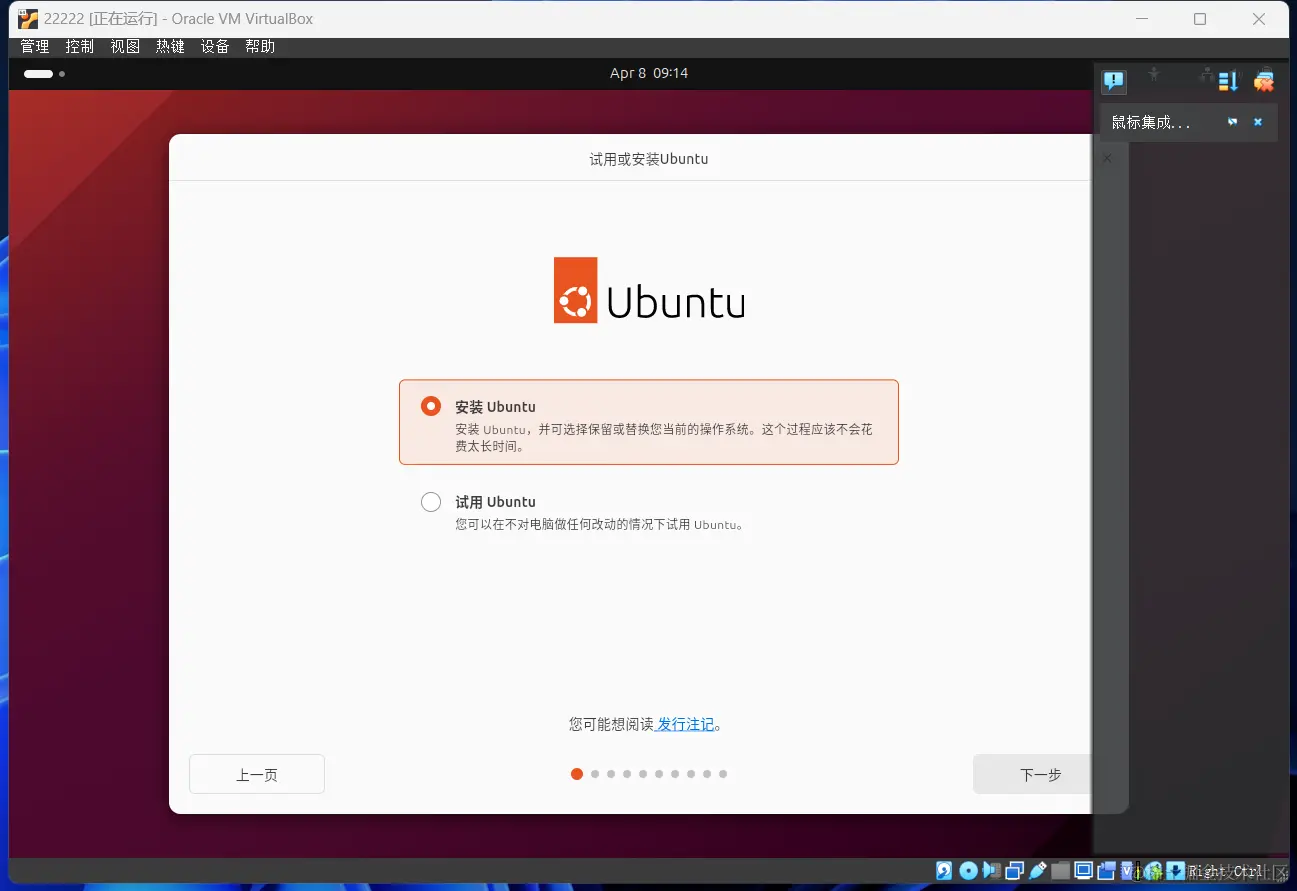Viewport: 1297px width, 891px height.
Task: Open the optical disc drive indicator
Action: click(968, 871)
